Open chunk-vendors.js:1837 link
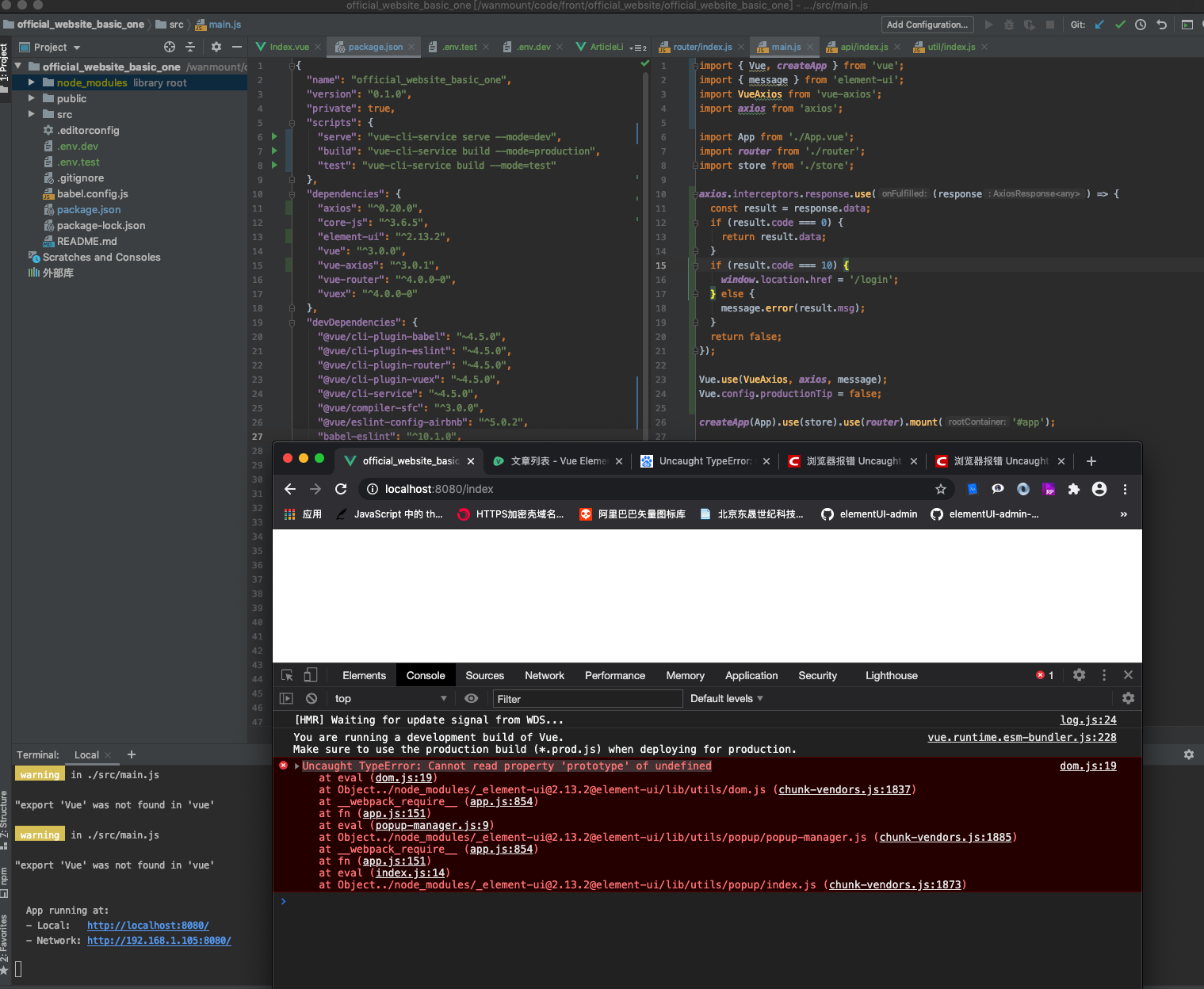The width and height of the screenshot is (1204, 989). tap(844, 790)
